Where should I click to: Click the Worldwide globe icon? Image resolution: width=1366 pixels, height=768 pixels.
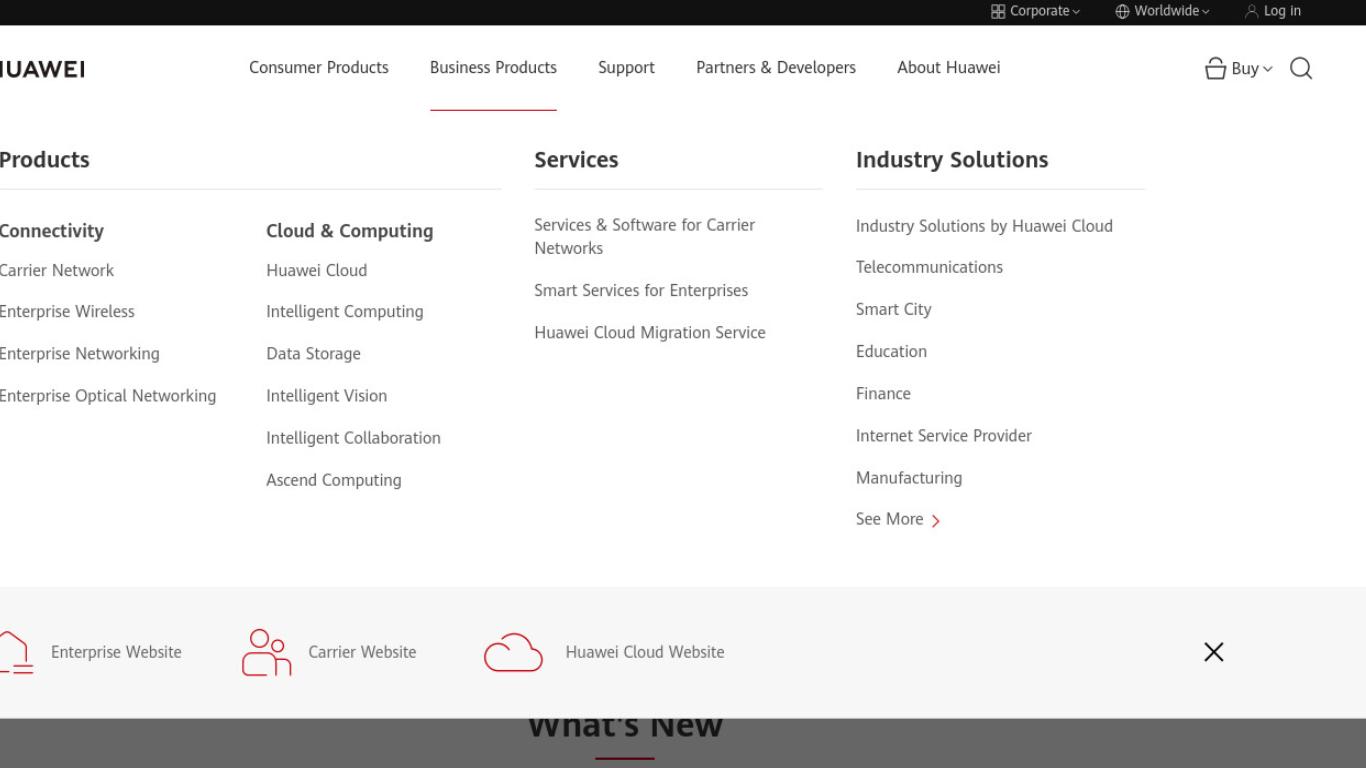point(1122,11)
